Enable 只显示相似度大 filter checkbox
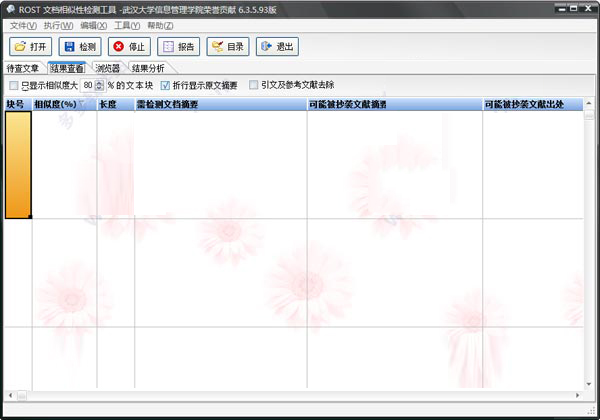 click(x=14, y=85)
